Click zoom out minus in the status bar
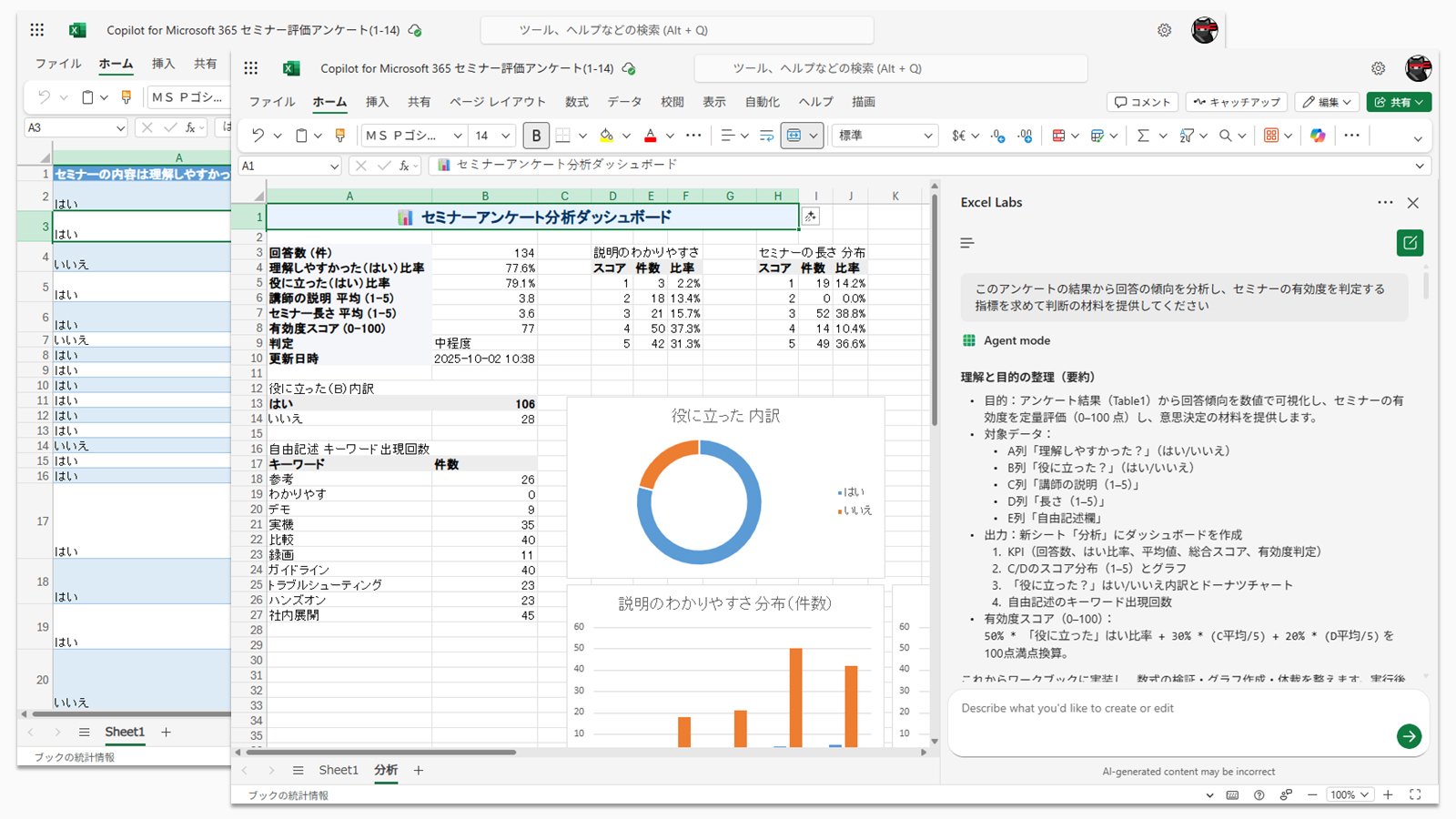Viewport: 1456px width, 819px height. click(1312, 794)
